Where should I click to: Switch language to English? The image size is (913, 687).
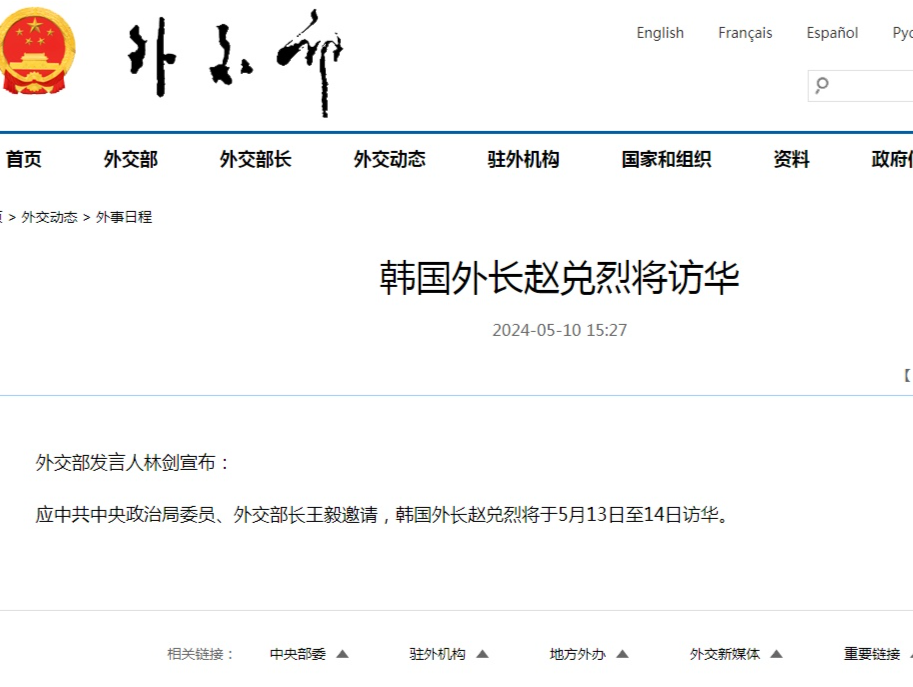click(660, 33)
